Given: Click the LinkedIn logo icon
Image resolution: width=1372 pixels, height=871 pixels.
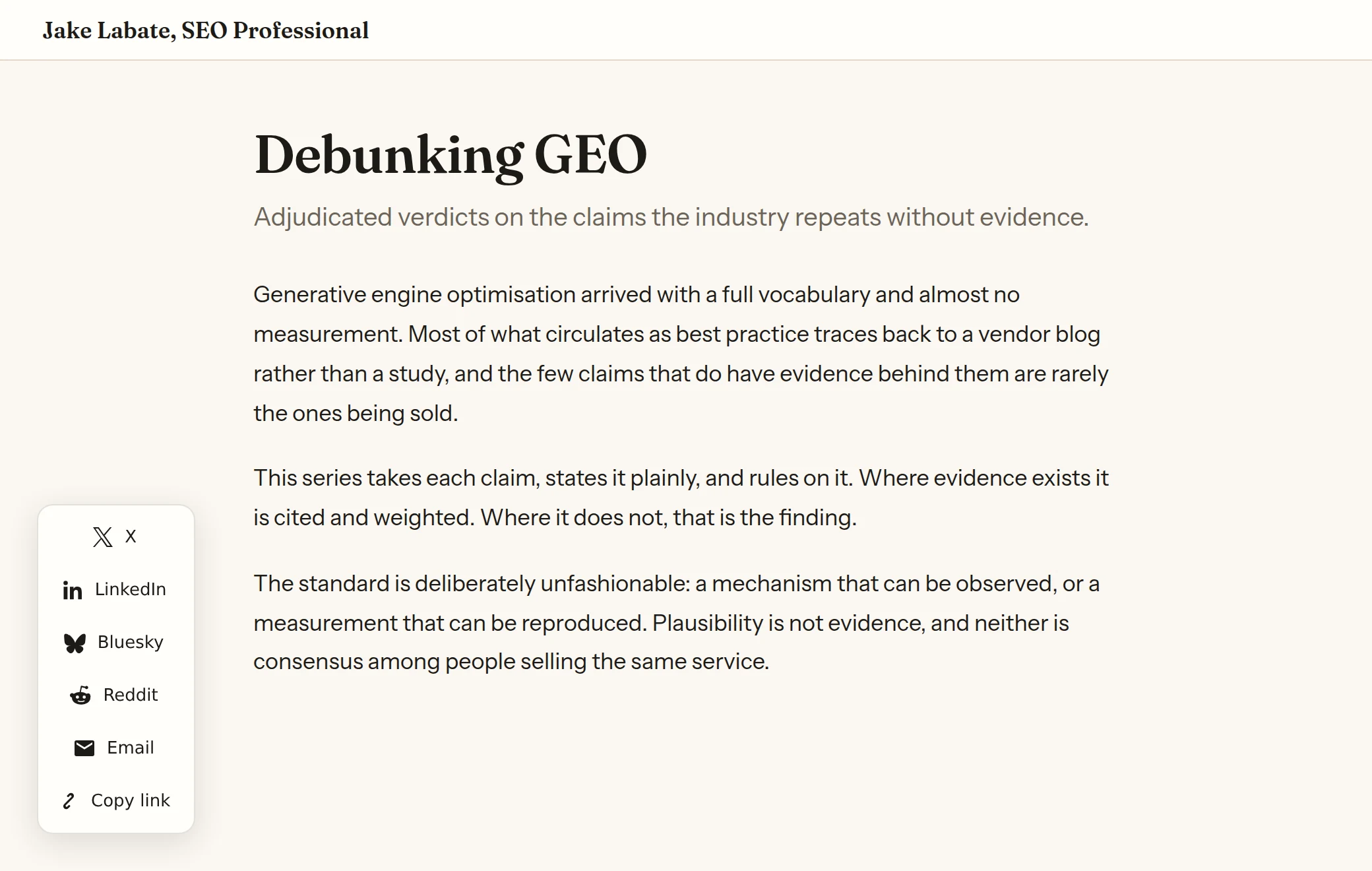Looking at the screenshot, I should 73,590.
